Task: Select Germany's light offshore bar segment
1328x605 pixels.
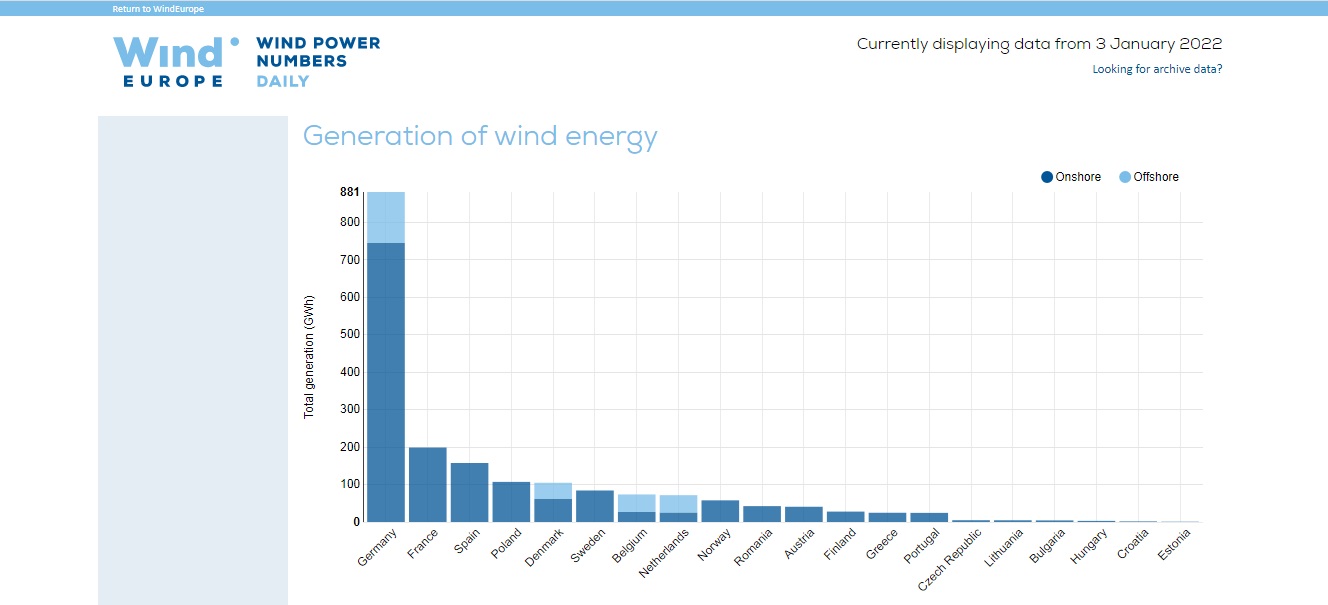Action: click(x=386, y=217)
